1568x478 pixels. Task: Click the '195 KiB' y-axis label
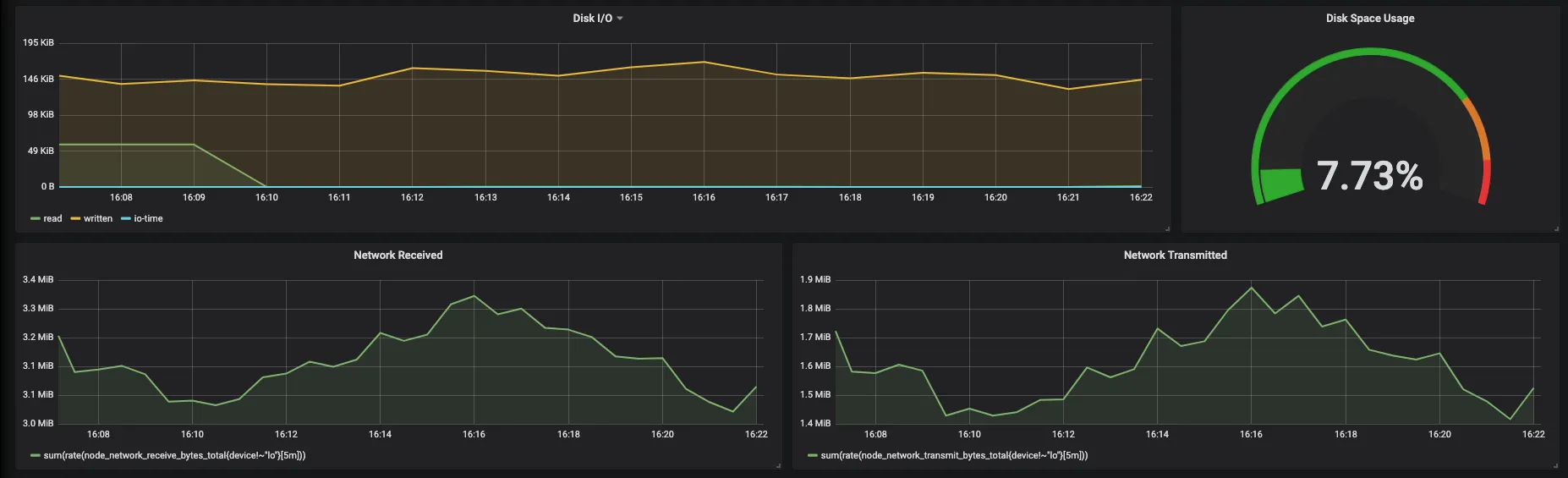tap(38, 42)
